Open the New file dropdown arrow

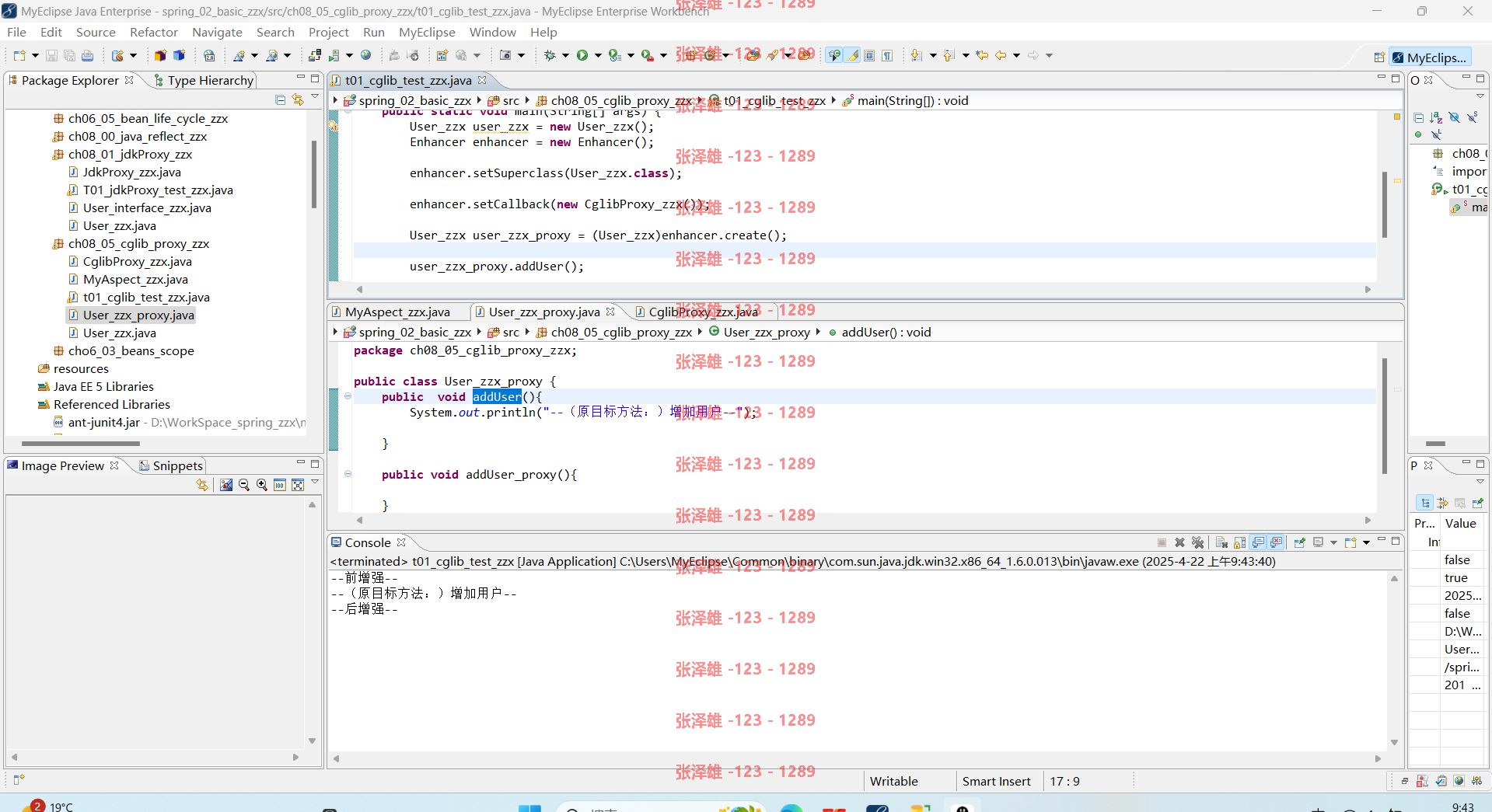(35, 55)
